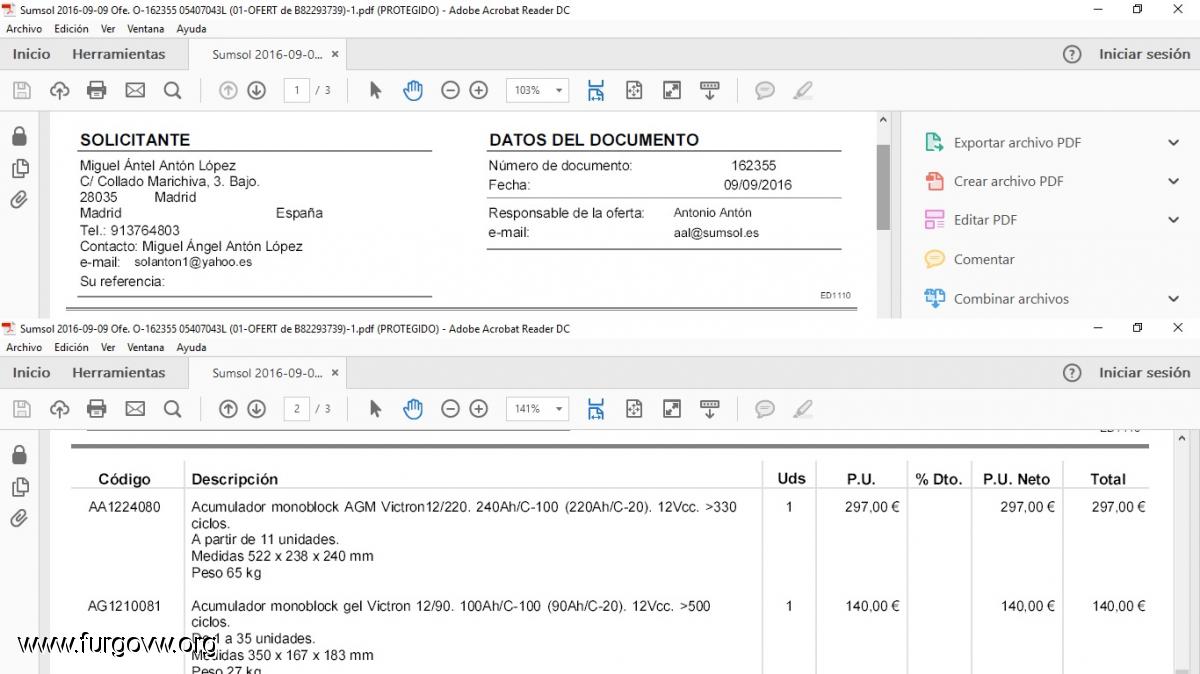Click the fit full page icon in the 103% window
The image size is (1200, 674).
(634, 91)
